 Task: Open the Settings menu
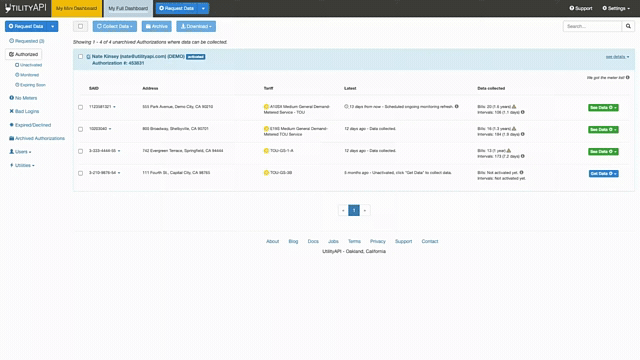pyautogui.click(x=616, y=8)
